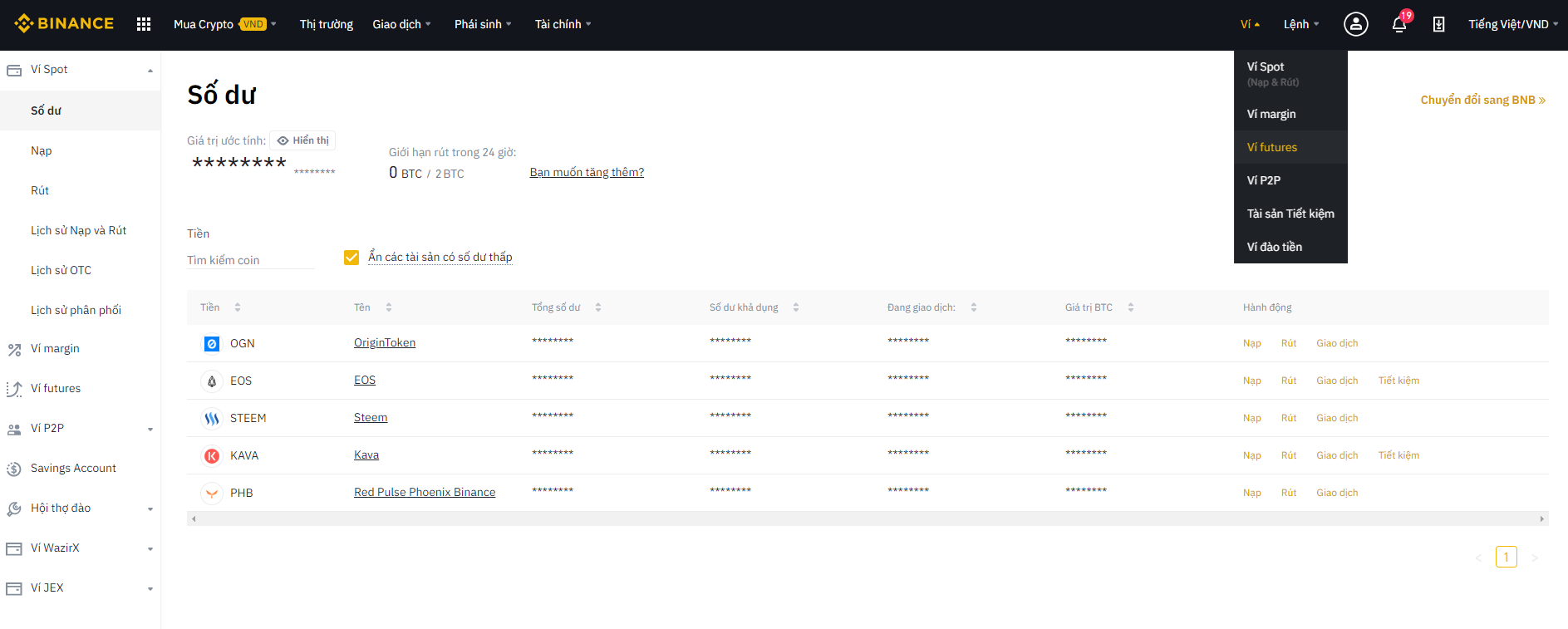Screen dimensions: 1568x629
Task: Open the OriginToken name link
Action: point(385,342)
